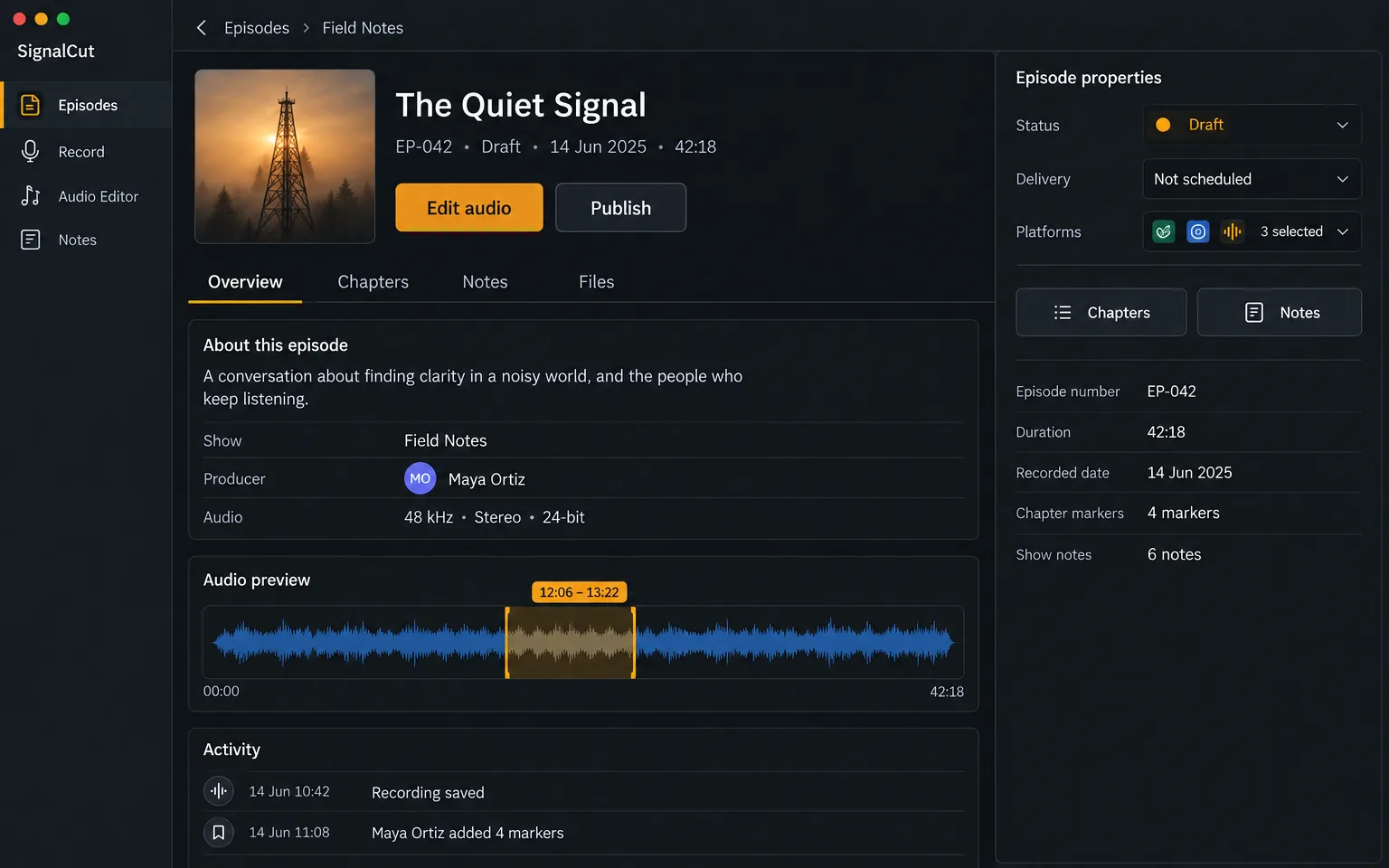Viewport: 1389px width, 868px height.
Task: Open the Audio Editor music-note icon
Action: click(x=31, y=196)
